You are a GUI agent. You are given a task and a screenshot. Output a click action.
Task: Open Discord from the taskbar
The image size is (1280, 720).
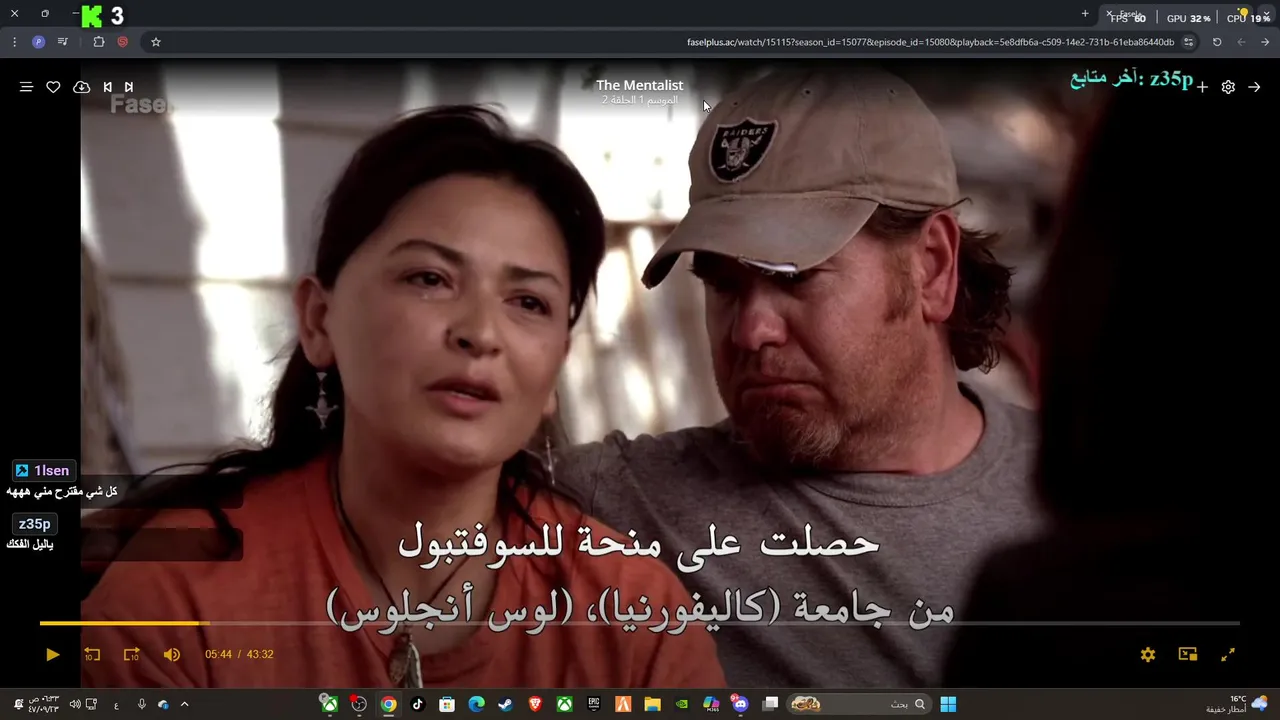(x=739, y=704)
